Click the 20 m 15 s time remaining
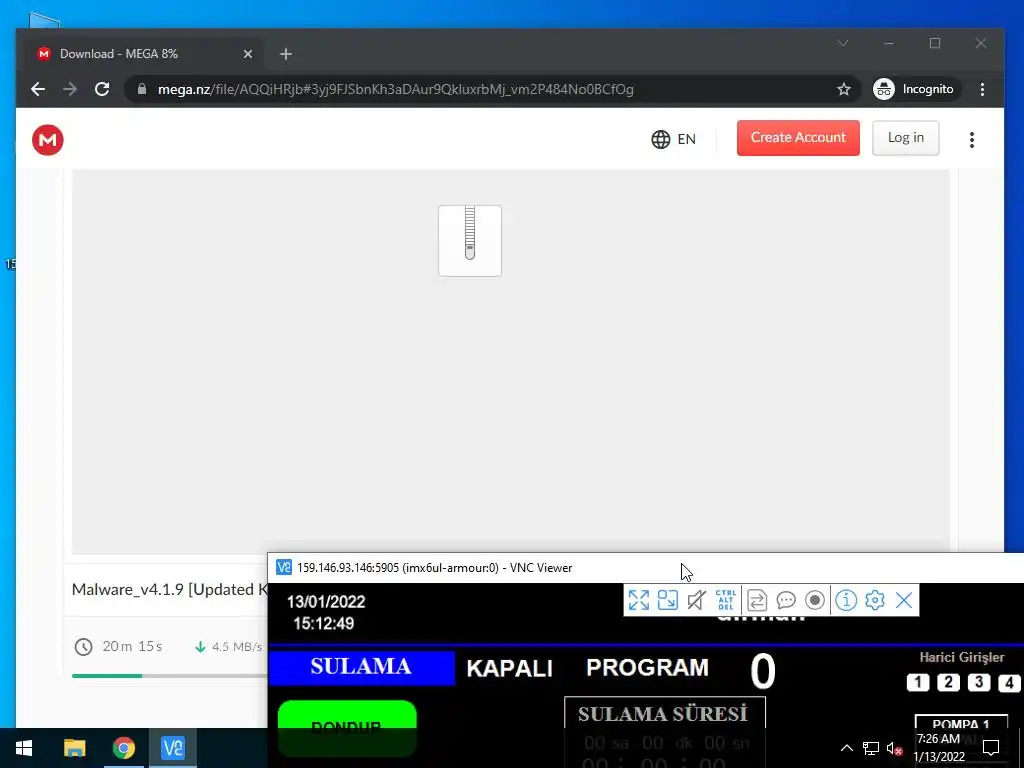This screenshot has width=1024, height=768. click(x=132, y=646)
